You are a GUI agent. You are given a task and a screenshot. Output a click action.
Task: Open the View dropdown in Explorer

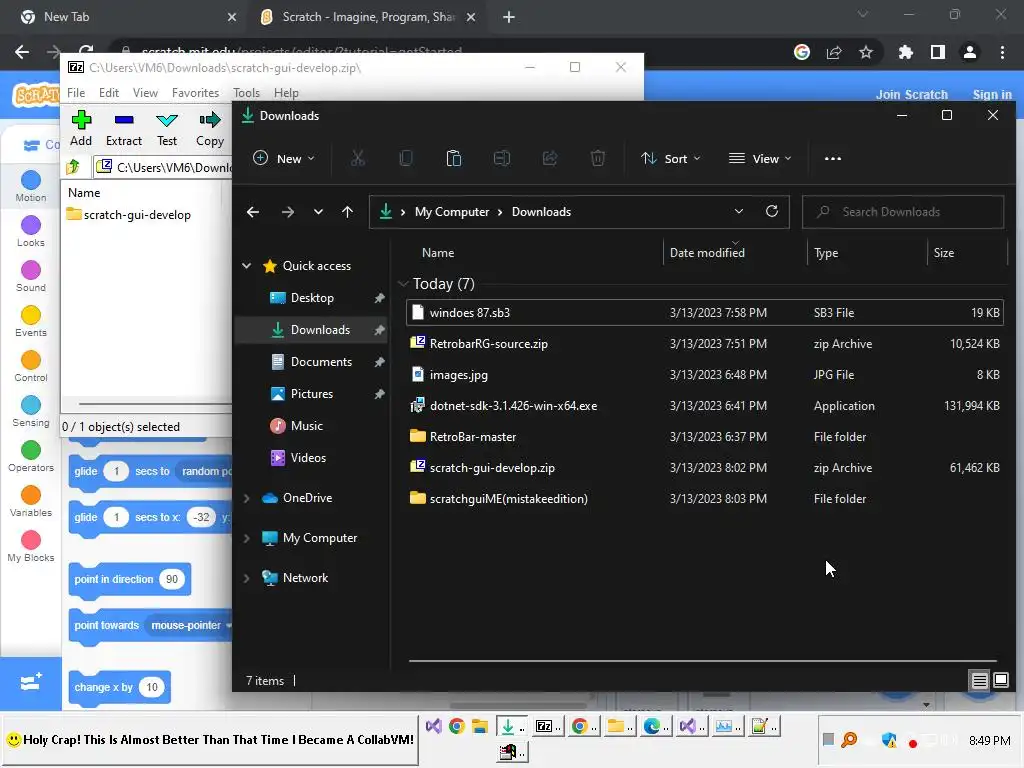tap(760, 158)
